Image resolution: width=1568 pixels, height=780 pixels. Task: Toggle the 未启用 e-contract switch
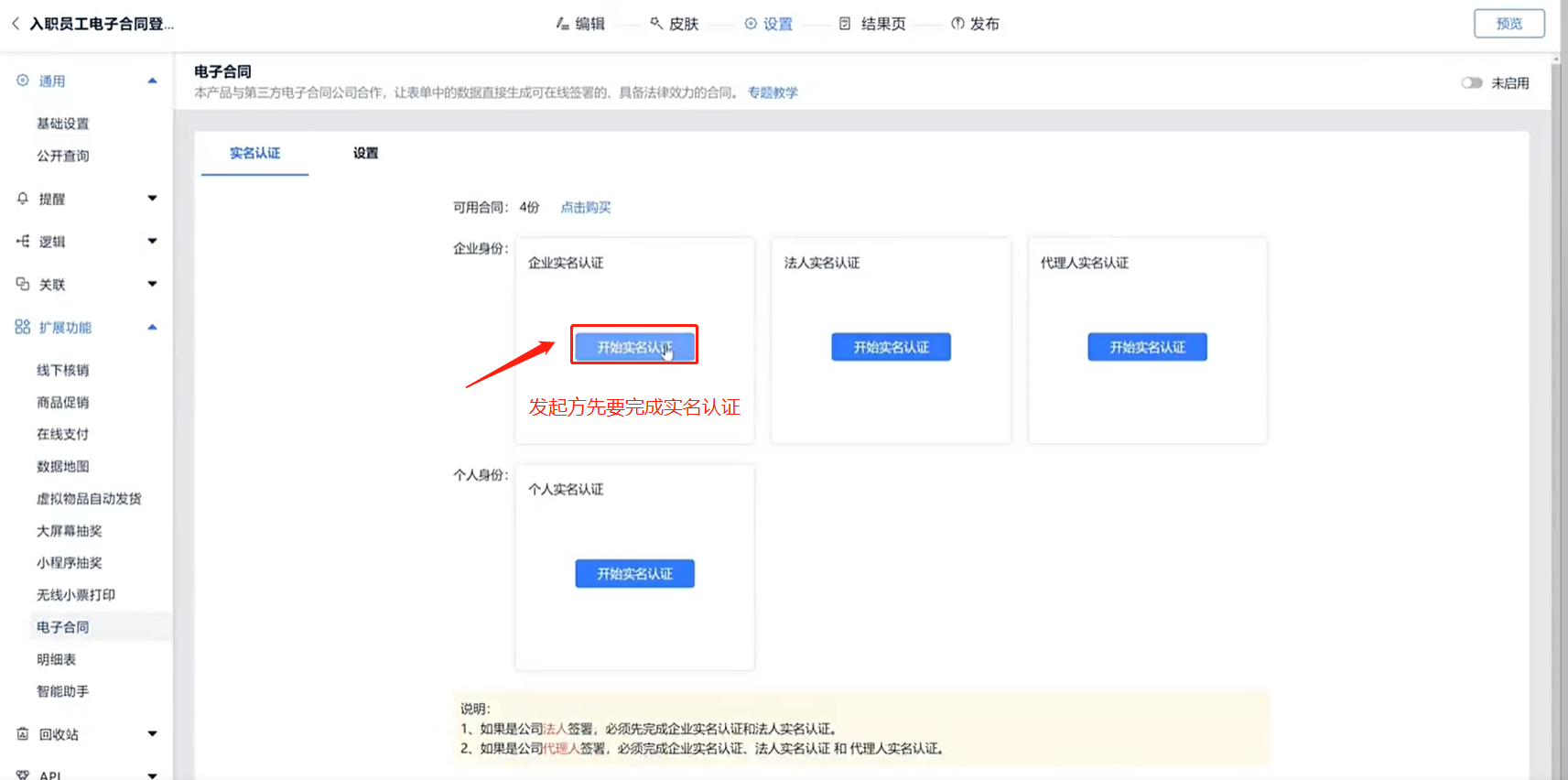(1471, 83)
